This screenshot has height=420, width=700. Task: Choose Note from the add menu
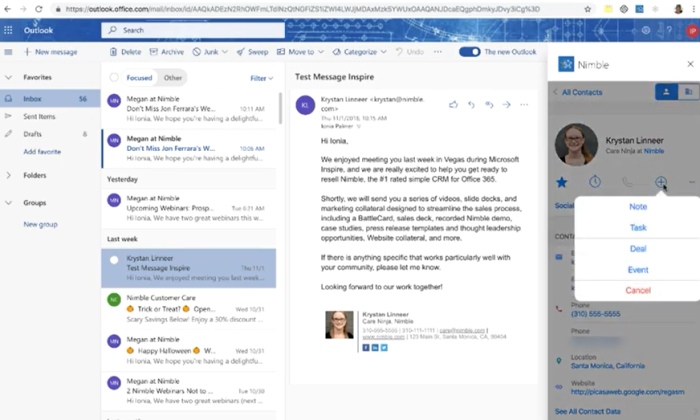coord(638,207)
